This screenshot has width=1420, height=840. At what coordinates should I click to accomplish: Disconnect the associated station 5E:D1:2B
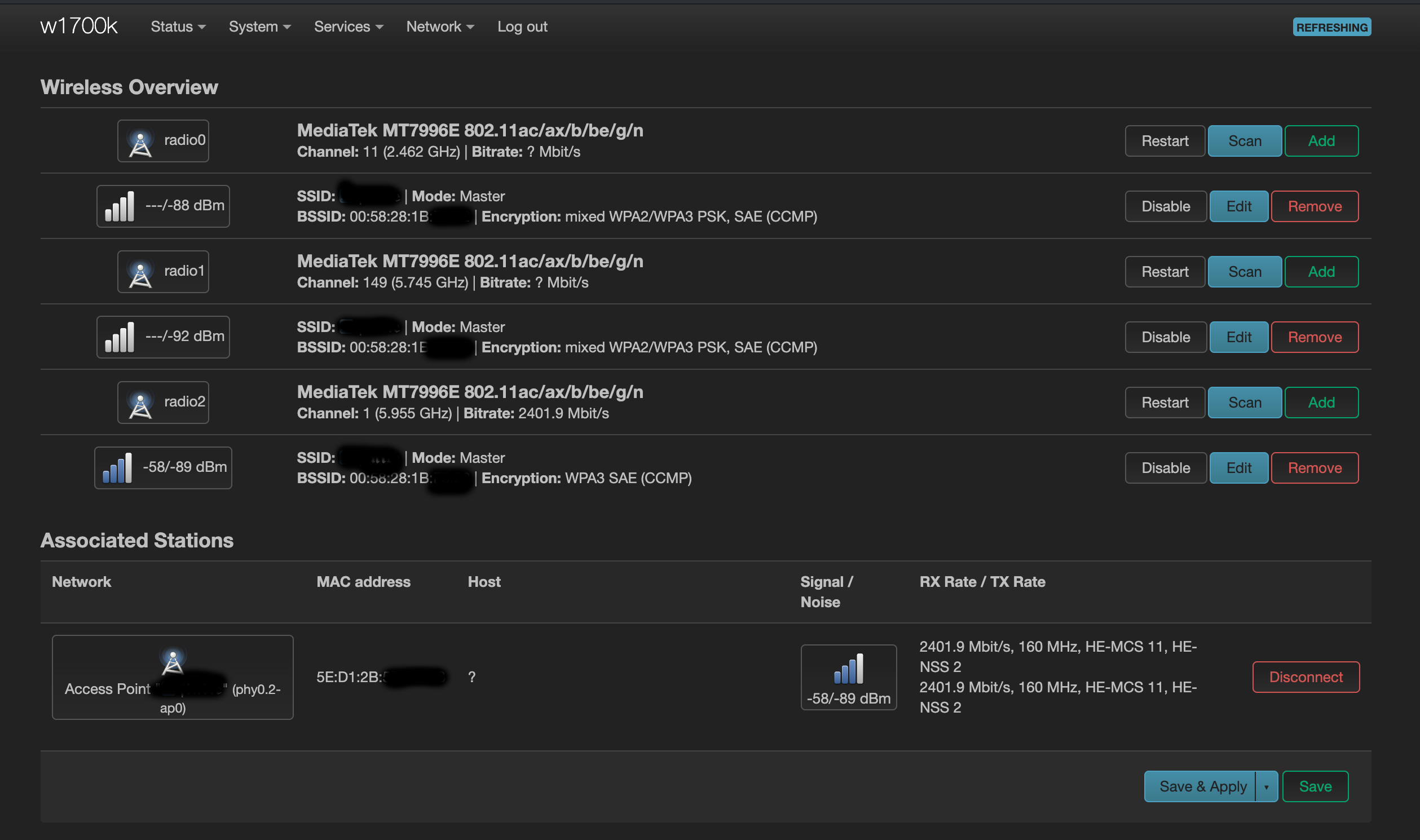(1306, 677)
